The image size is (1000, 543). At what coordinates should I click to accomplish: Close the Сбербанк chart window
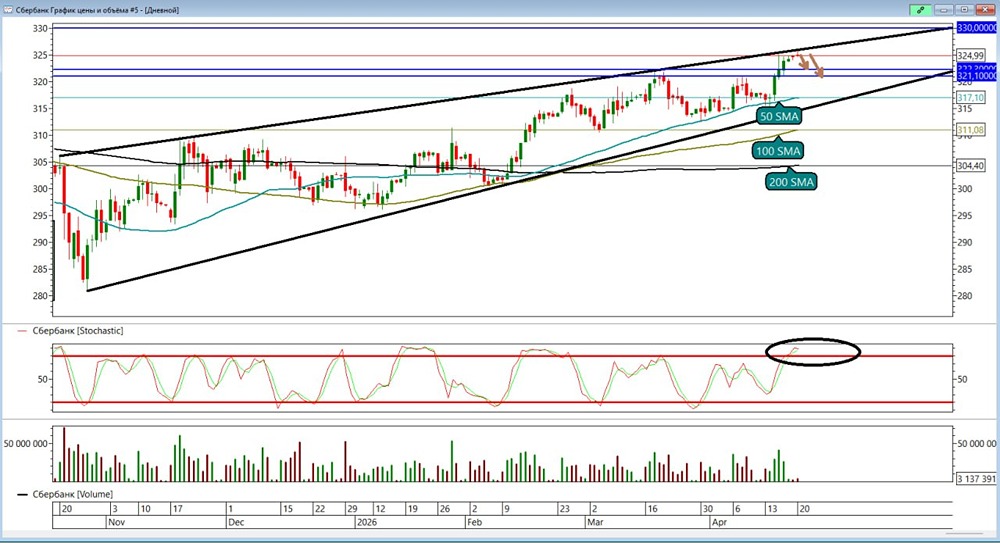pyautogui.click(x=985, y=10)
